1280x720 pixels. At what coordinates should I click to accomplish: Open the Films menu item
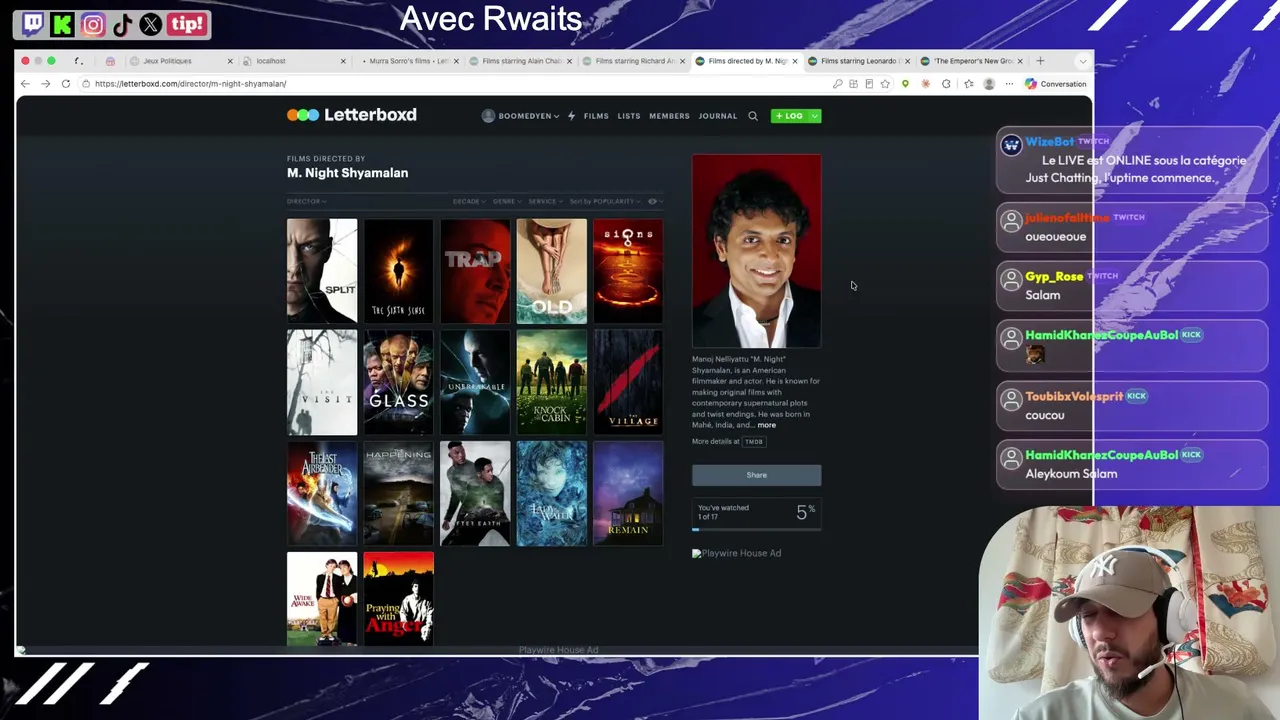pyautogui.click(x=596, y=116)
